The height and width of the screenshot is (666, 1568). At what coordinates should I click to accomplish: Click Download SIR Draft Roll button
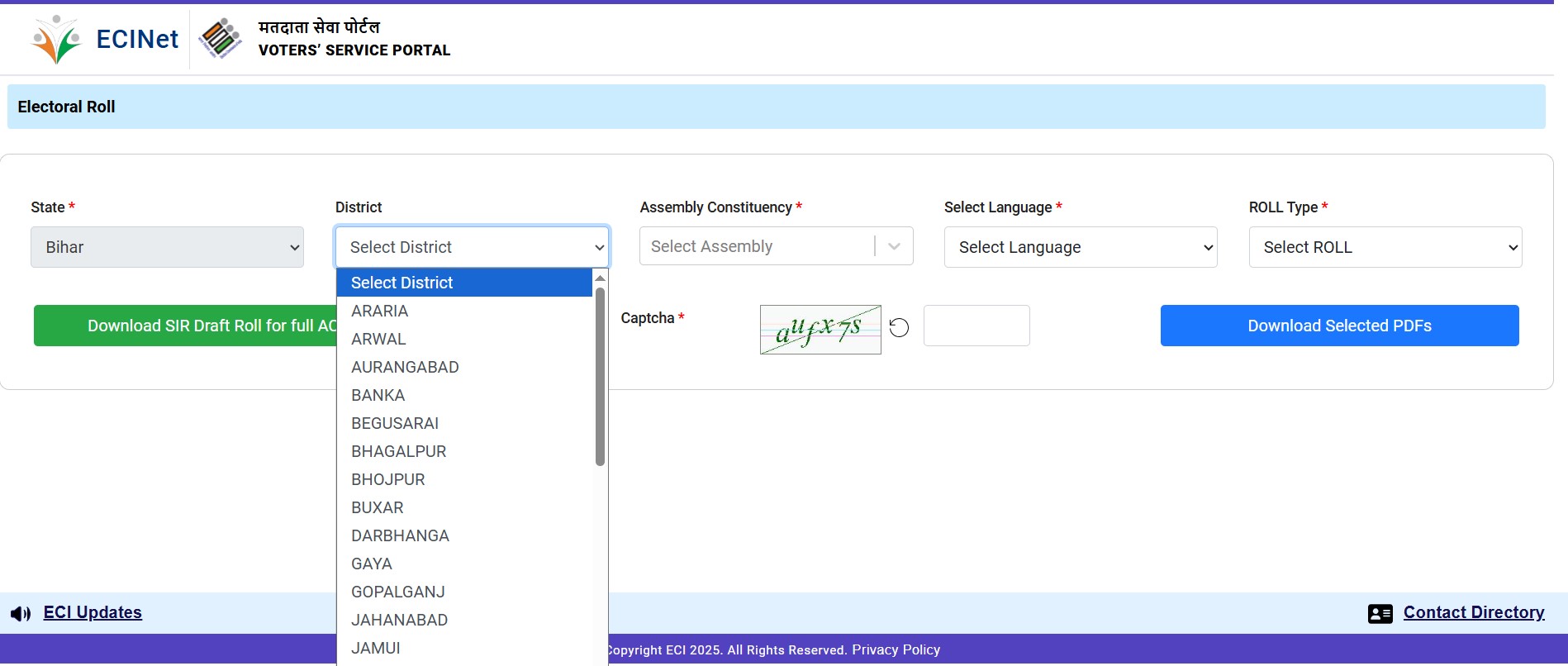(185, 326)
